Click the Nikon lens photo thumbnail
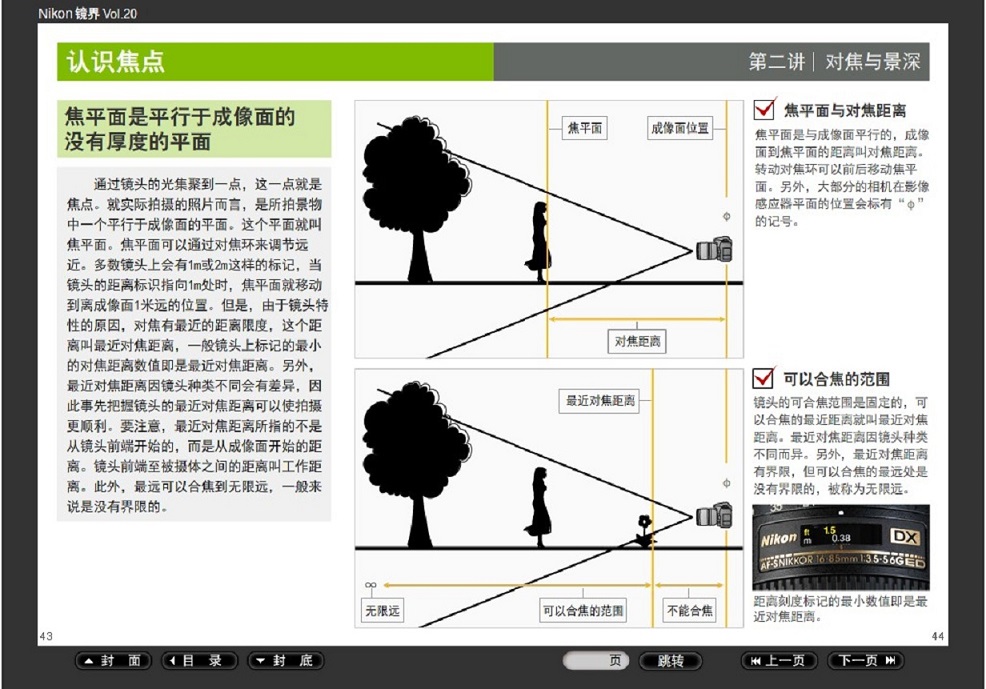The image size is (986, 689). coord(840,548)
